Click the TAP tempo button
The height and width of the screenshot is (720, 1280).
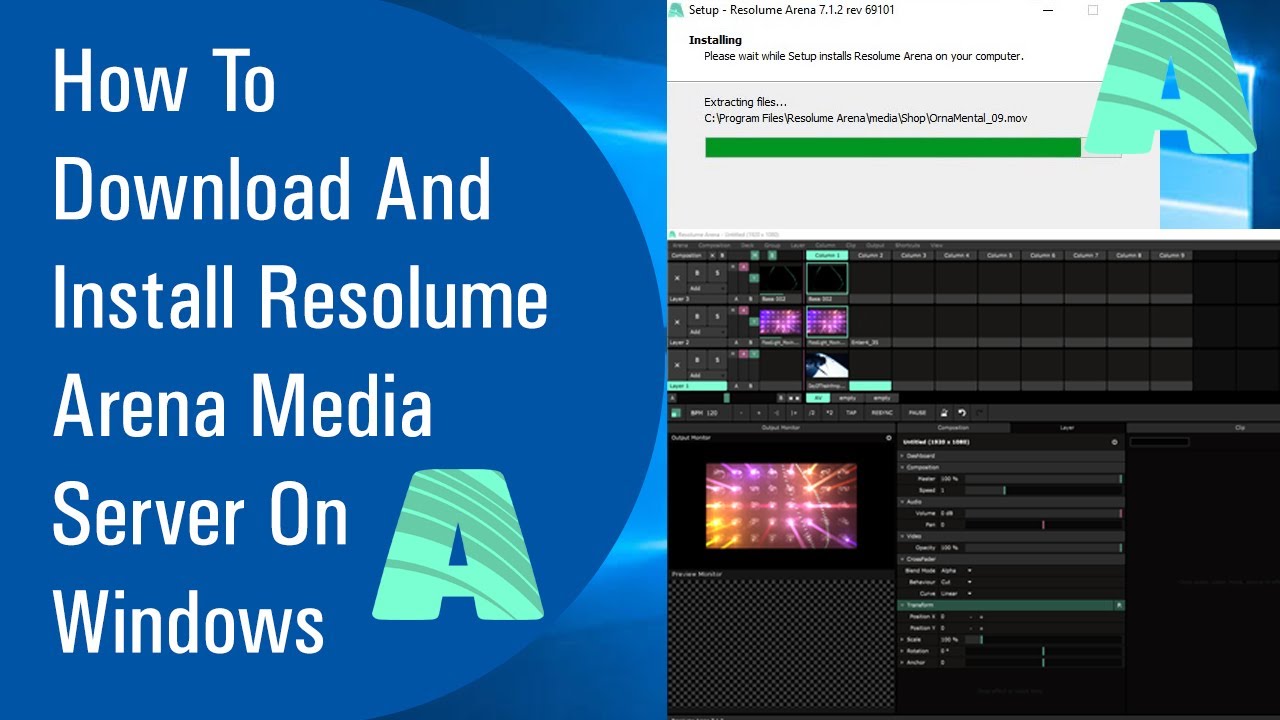[x=851, y=412]
